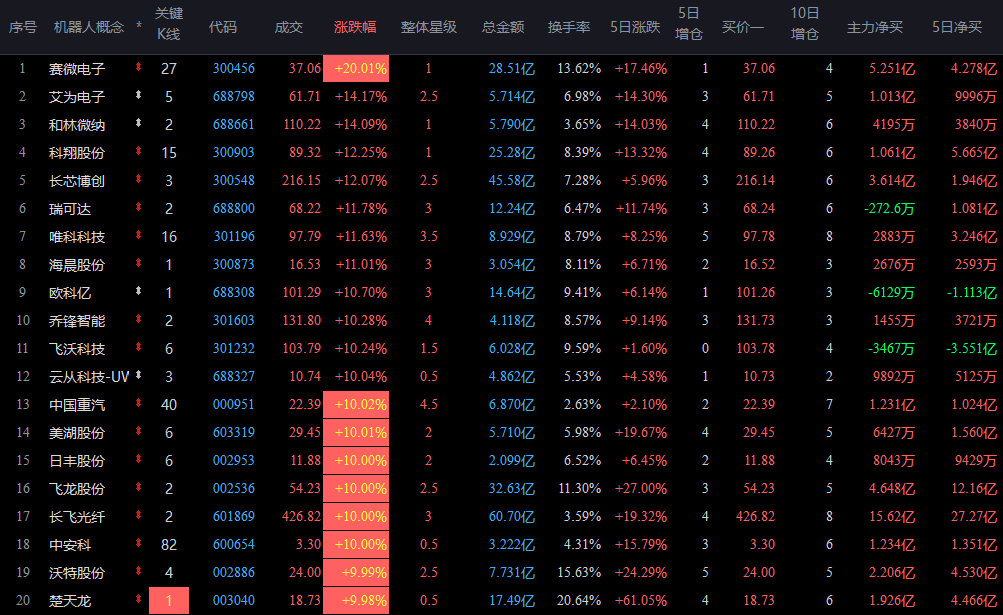Click the pin icon beside 乔锋智能
This screenshot has width=1003, height=615.
pos(138,319)
